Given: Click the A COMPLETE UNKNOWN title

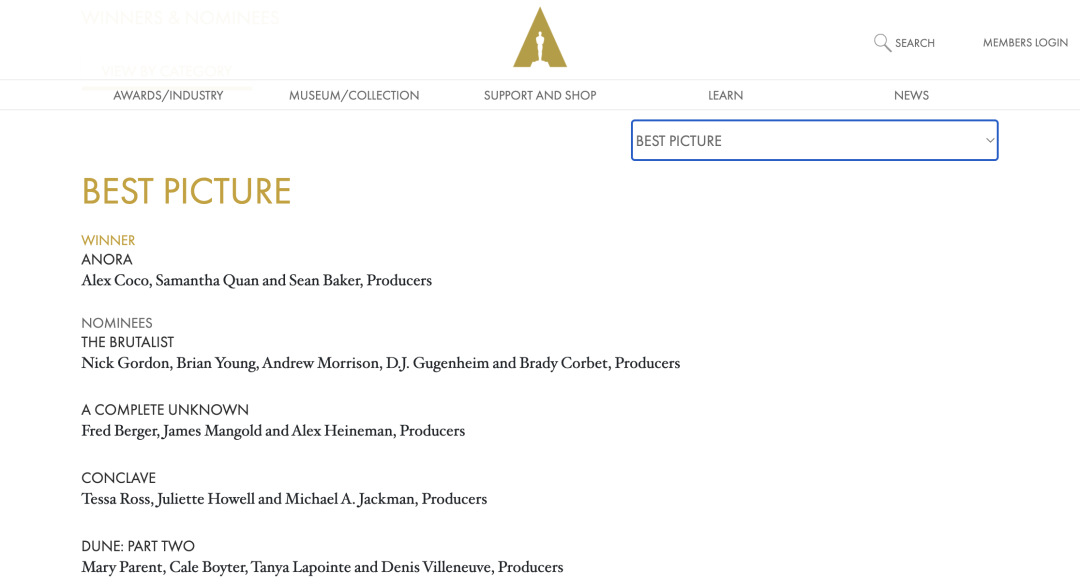Looking at the screenshot, I should 165,410.
